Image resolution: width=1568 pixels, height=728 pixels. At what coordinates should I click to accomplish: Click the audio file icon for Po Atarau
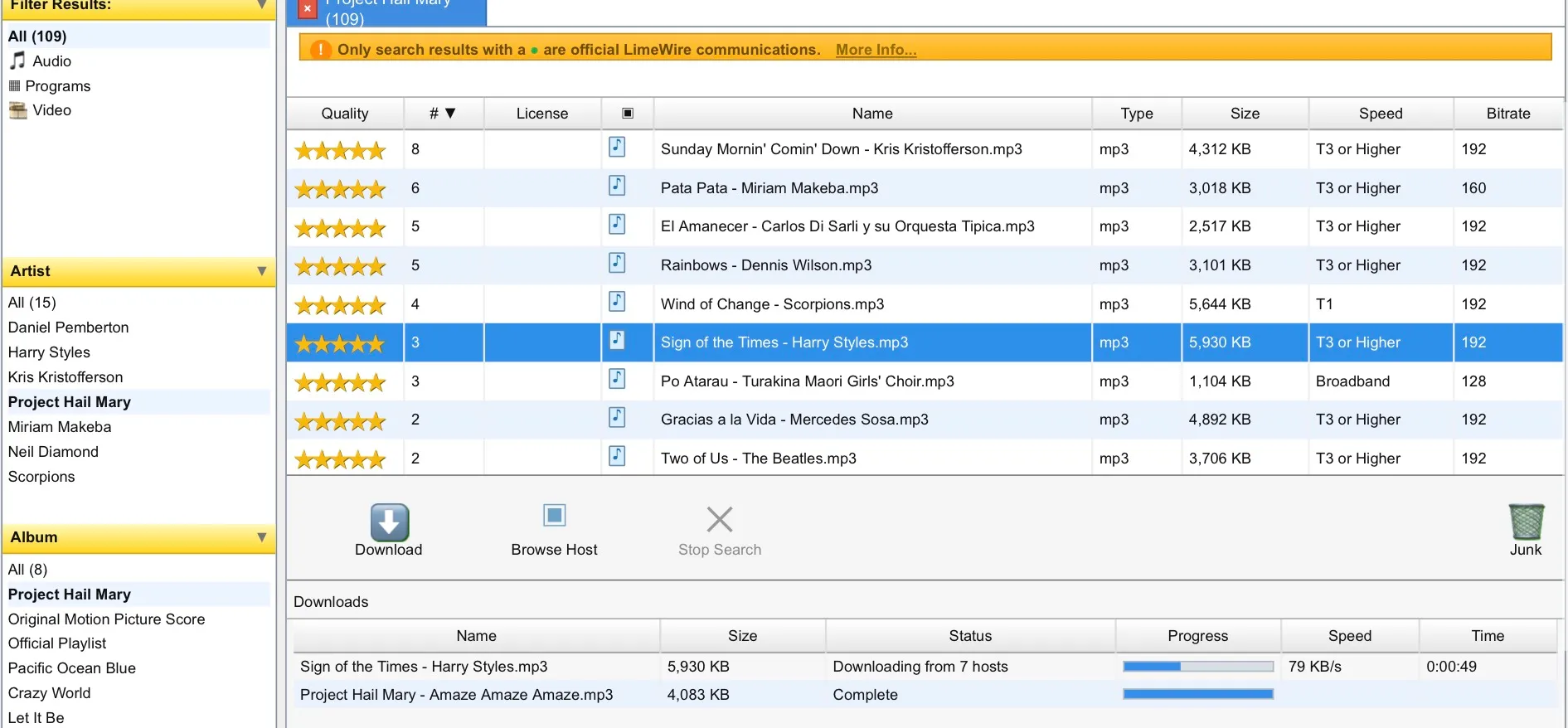point(617,379)
